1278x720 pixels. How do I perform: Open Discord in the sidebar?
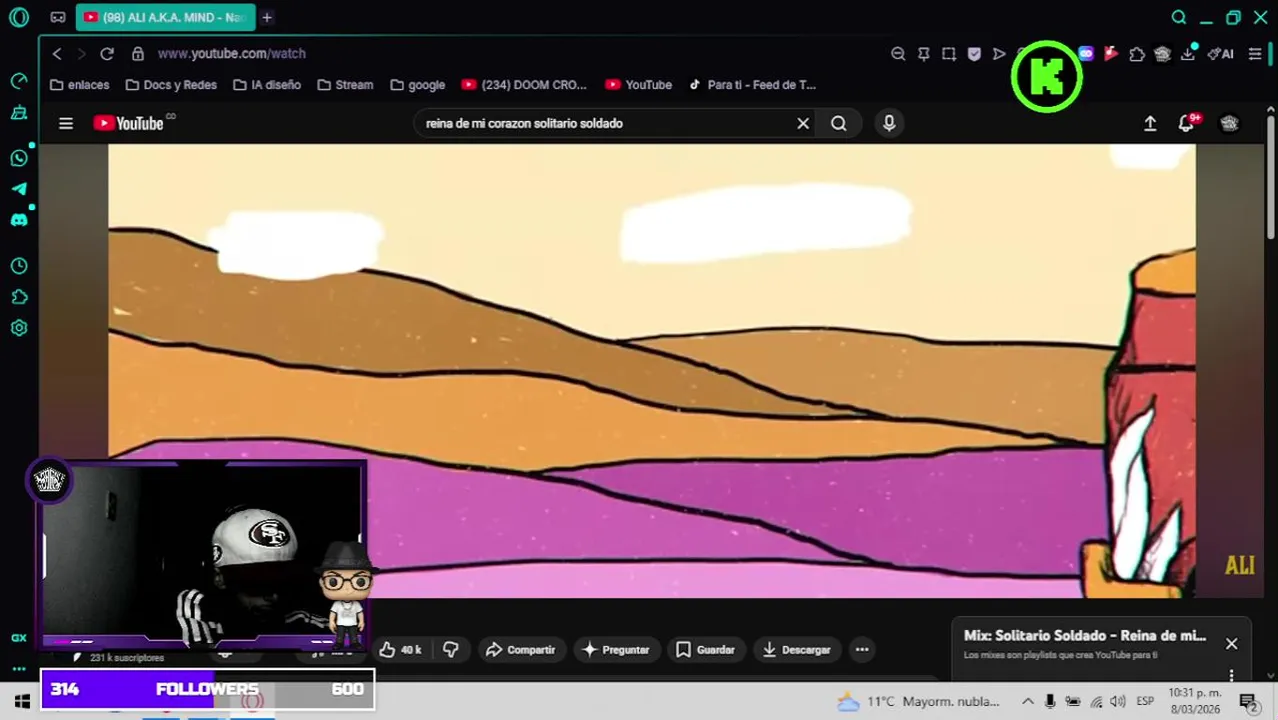point(19,220)
